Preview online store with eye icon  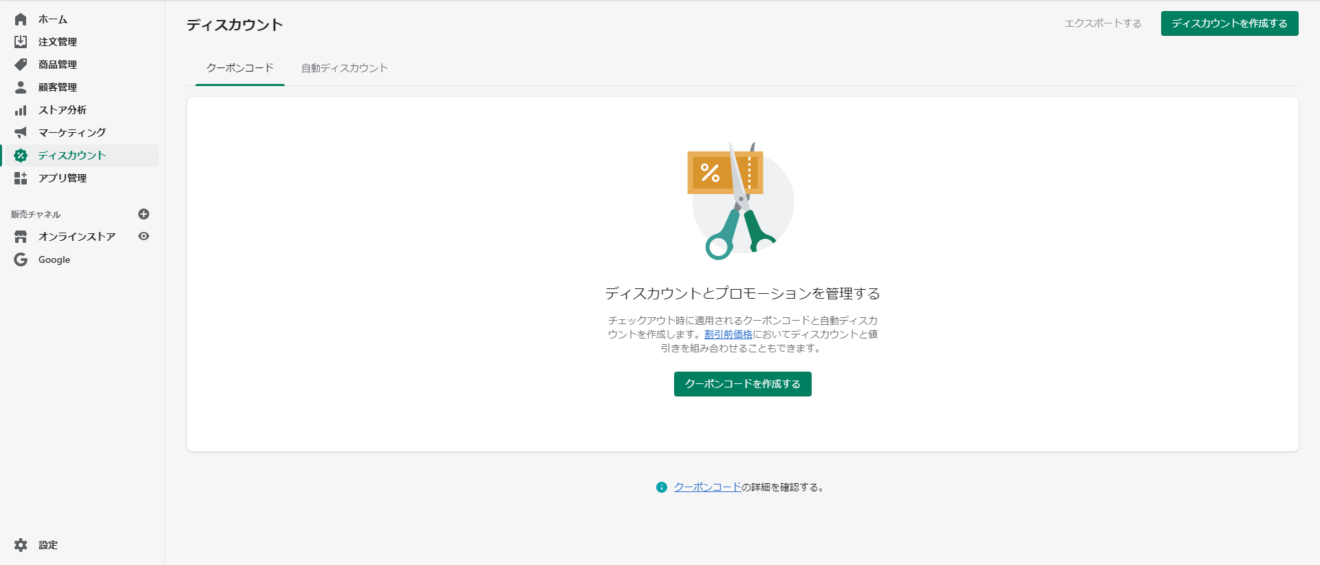(144, 237)
